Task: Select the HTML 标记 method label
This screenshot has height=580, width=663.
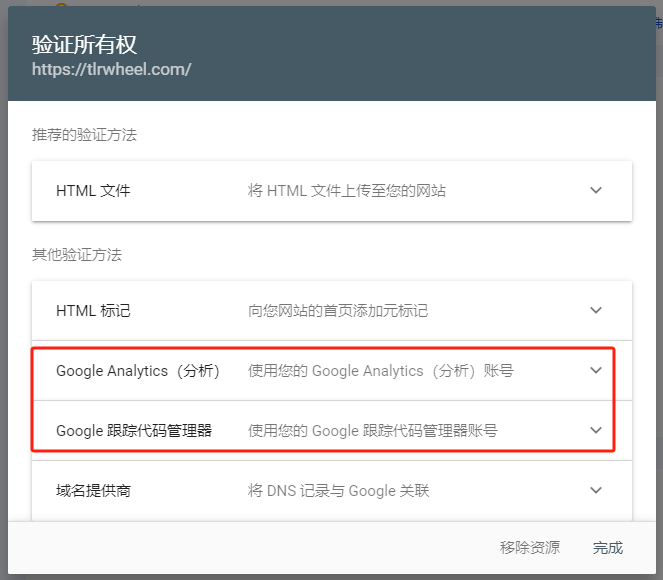Action: tap(93, 311)
